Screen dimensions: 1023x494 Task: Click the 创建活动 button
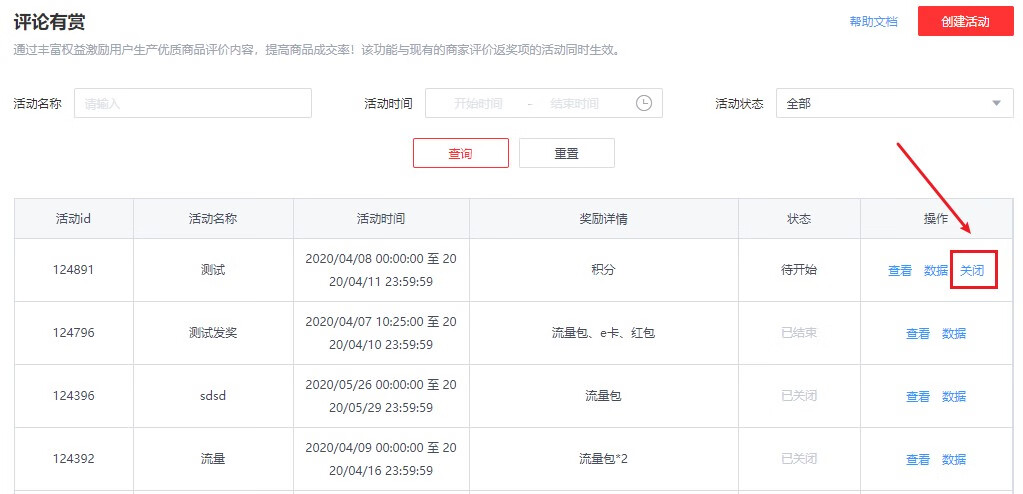click(966, 22)
